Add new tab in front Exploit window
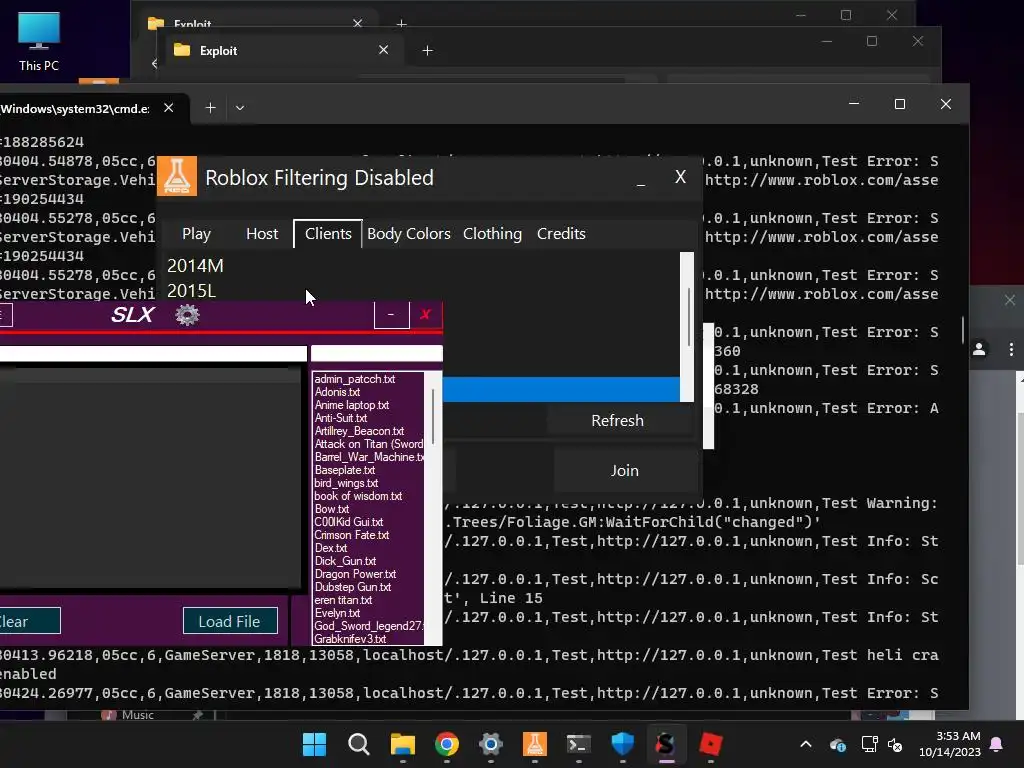 coord(427,50)
